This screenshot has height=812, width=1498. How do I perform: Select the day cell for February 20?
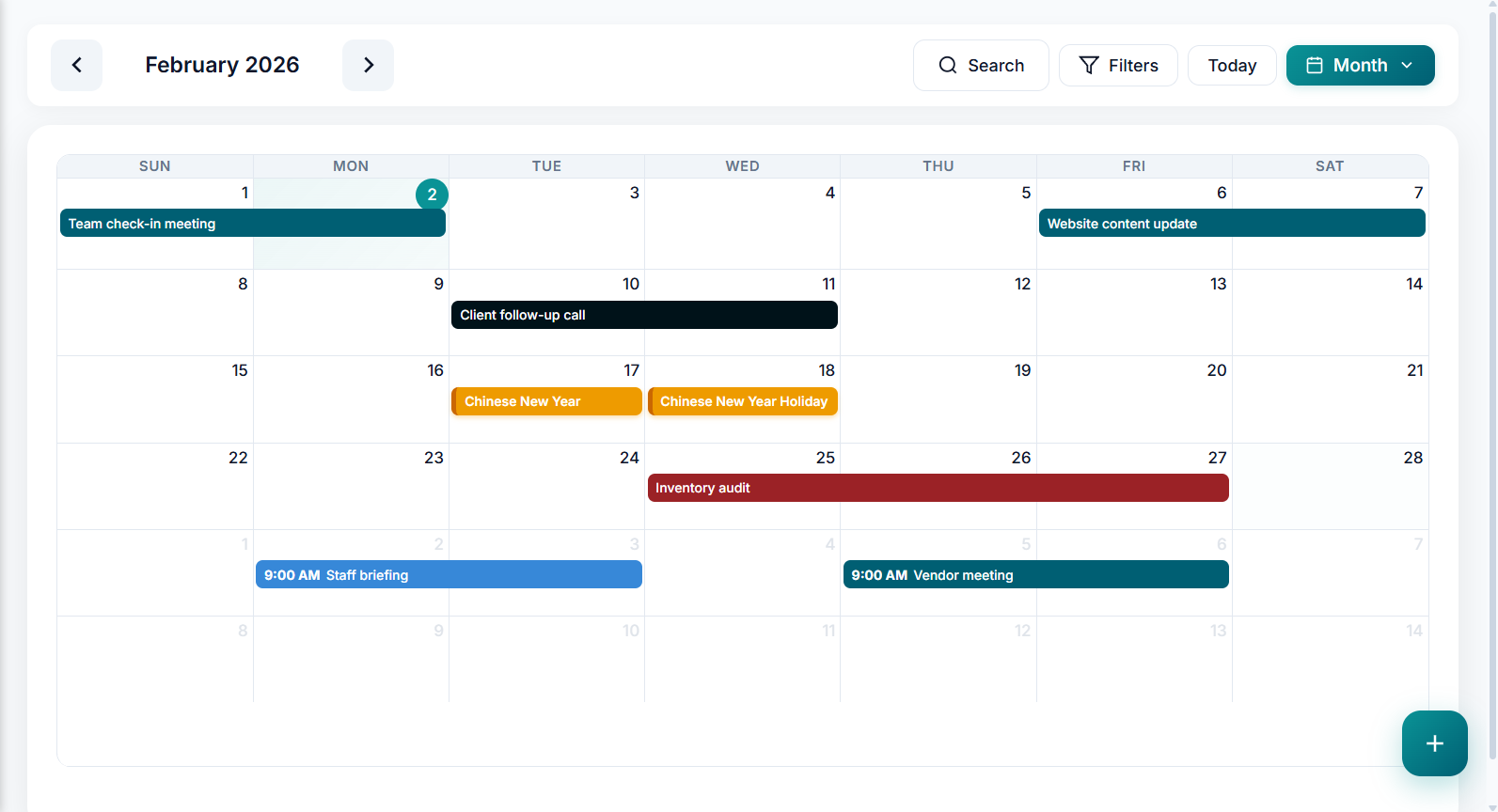pos(1133,414)
